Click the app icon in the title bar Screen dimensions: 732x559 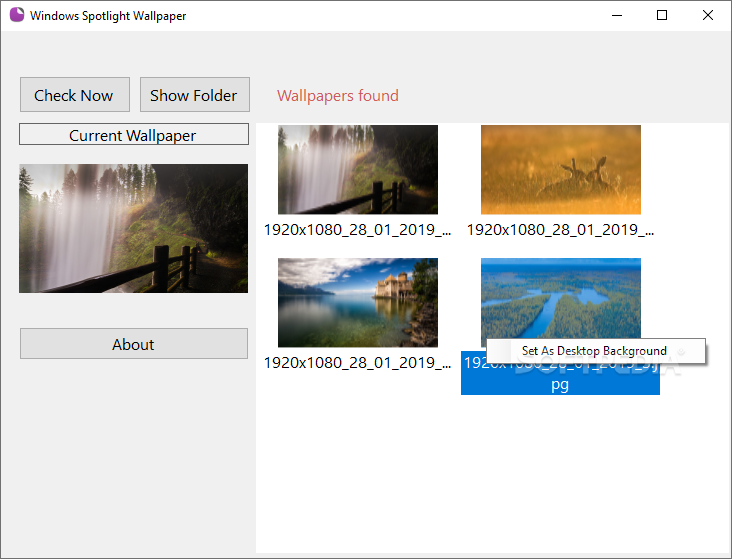pos(17,15)
